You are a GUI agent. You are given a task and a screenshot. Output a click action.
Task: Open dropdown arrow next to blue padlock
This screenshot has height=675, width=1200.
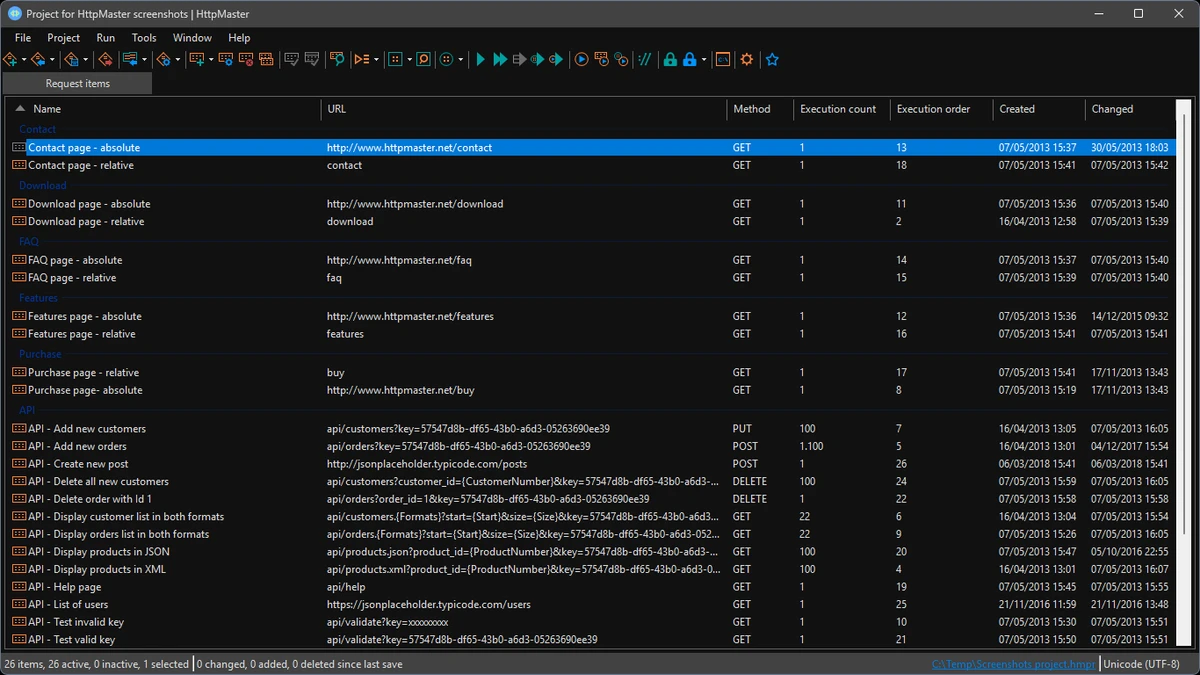(704, 60)
